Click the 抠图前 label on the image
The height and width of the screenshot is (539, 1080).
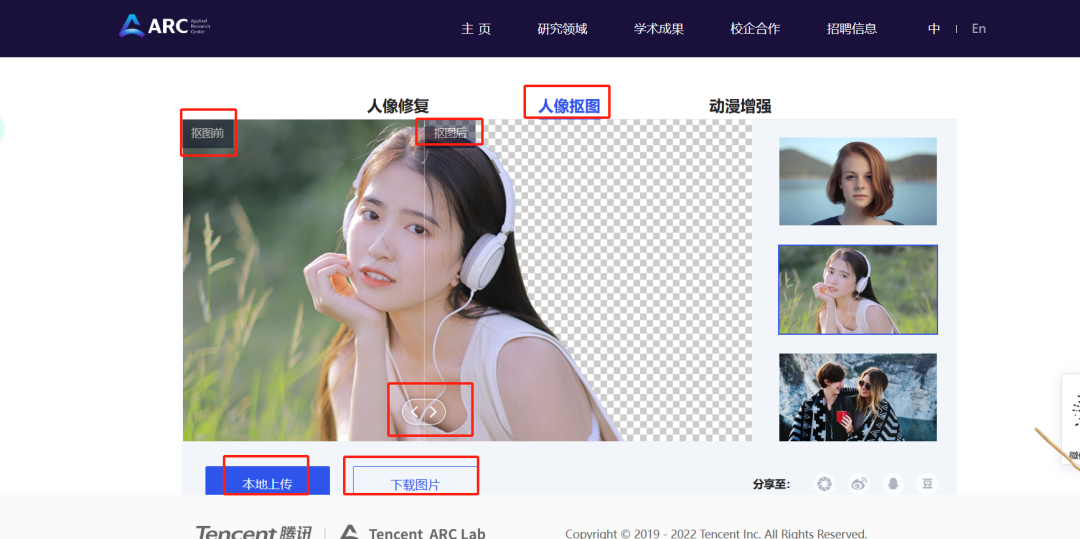click(208, 134)
